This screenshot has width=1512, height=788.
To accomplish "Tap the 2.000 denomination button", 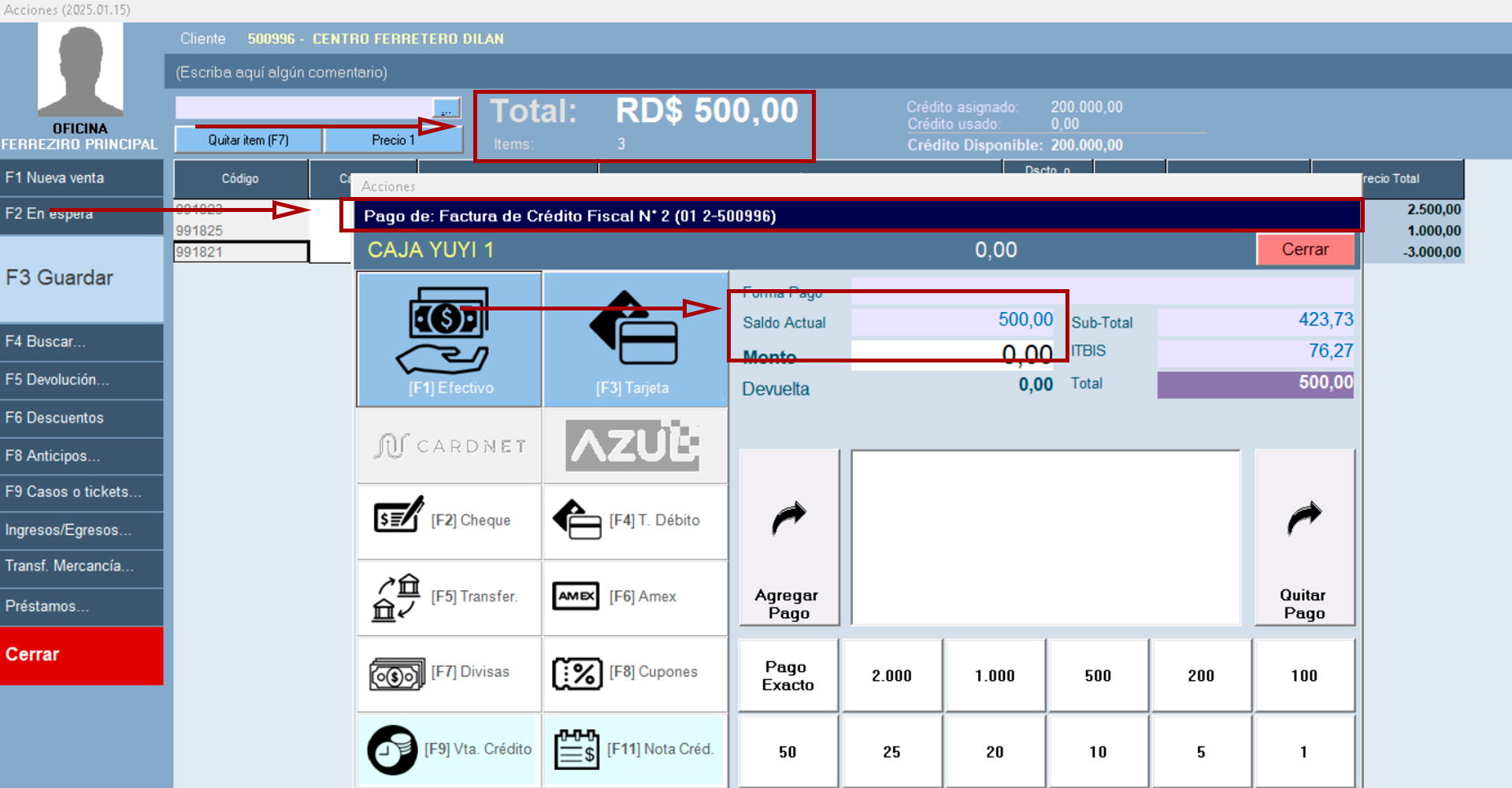I will pyautogui.click(x=891, y=675).
